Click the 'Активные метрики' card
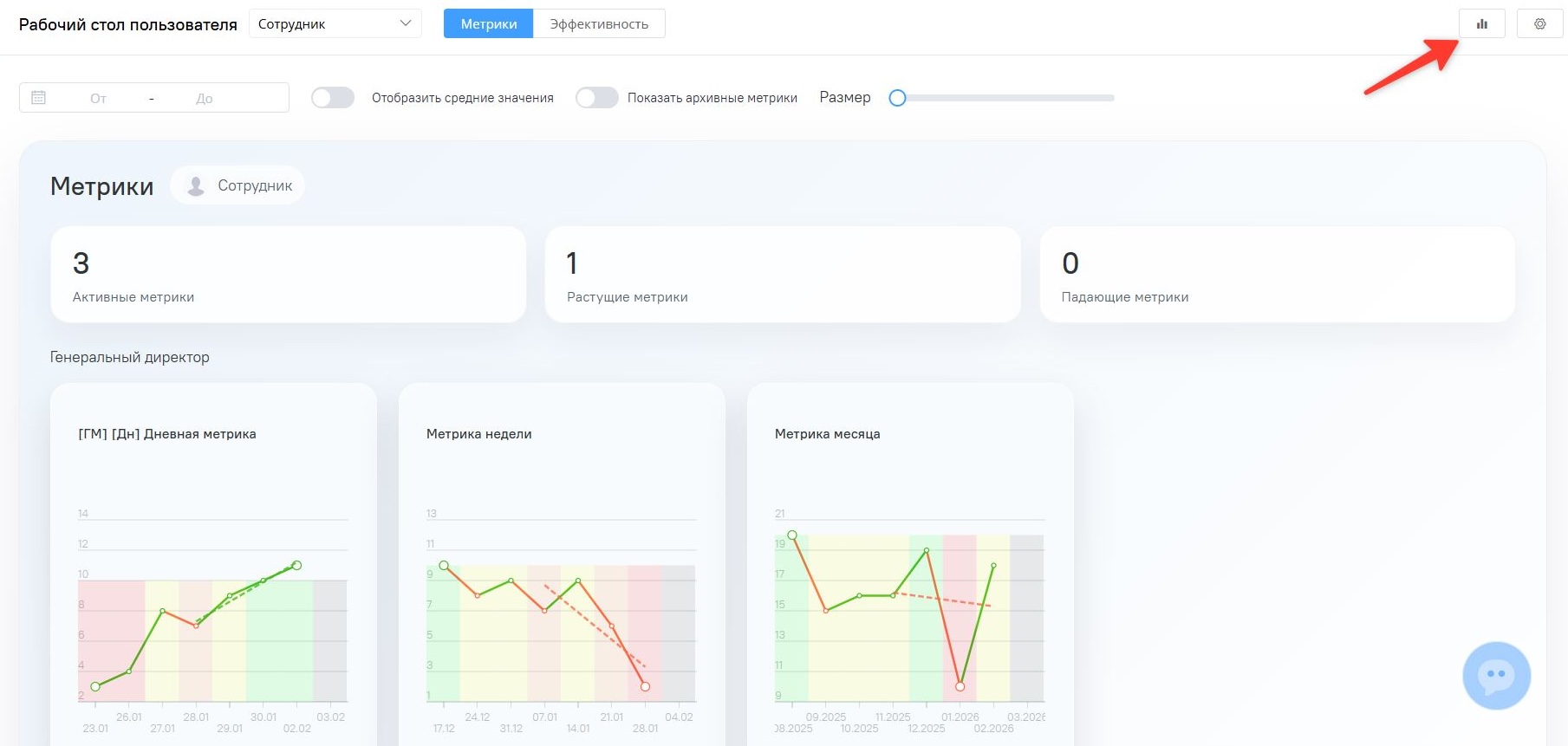Viewport: 1568px width, 746px height. [288, 275]
